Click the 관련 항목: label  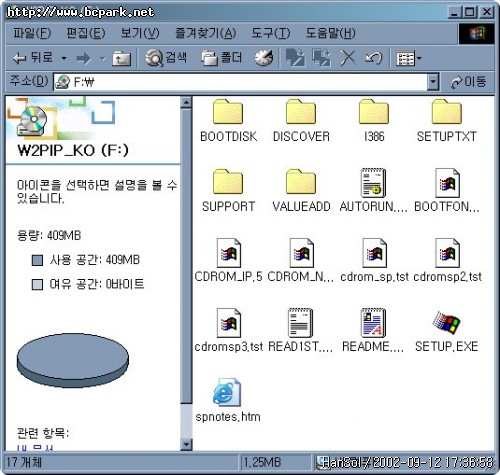(x=43, y=433)
